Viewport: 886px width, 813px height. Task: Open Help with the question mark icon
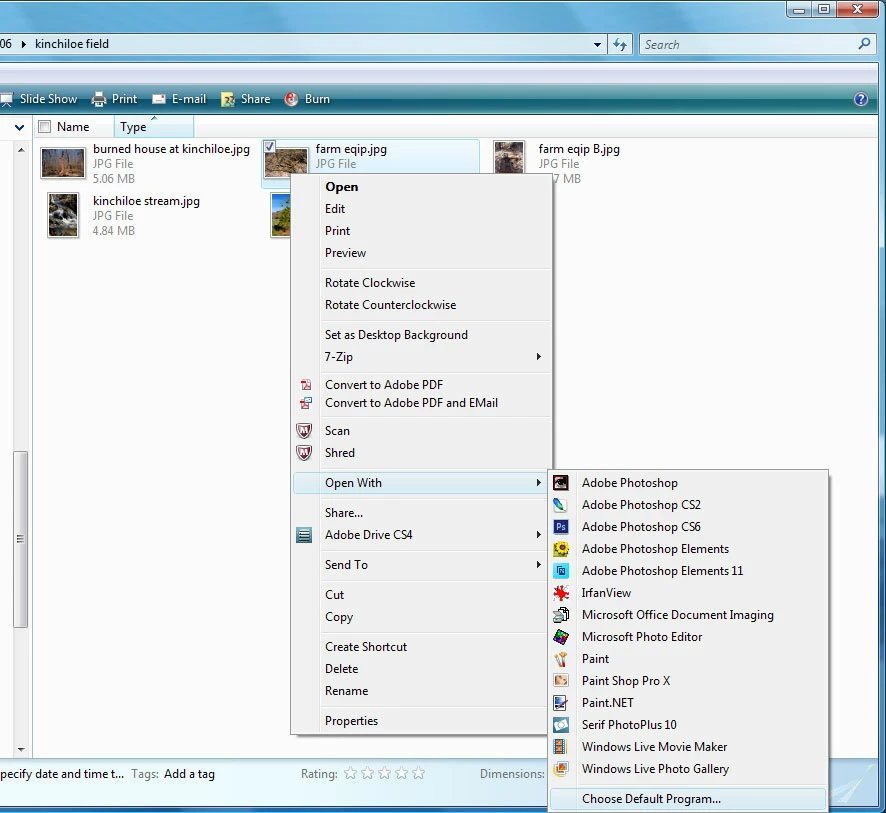point(861,99)
